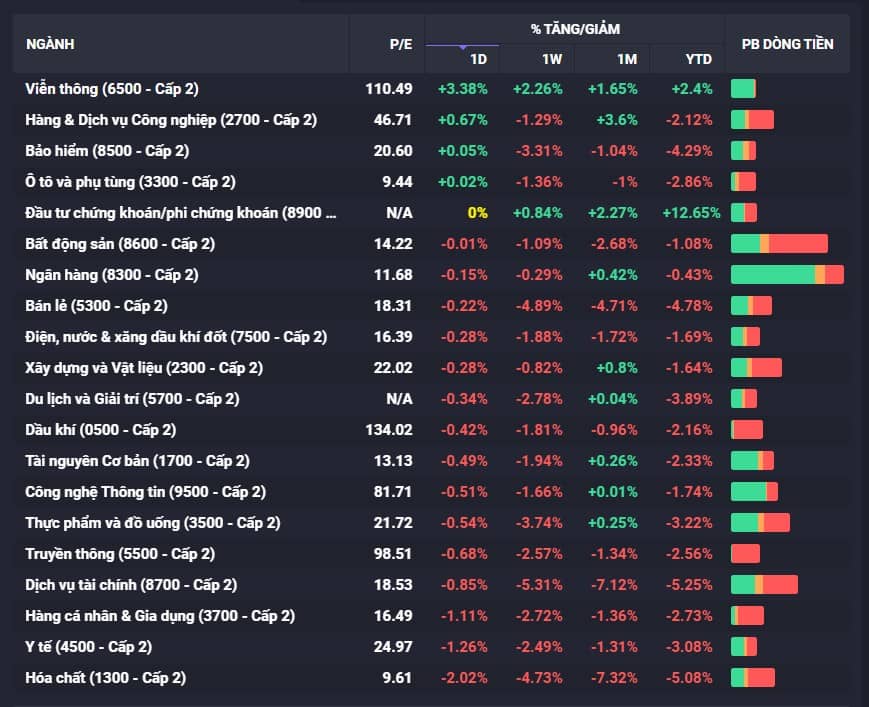Click Bất động sản money flow bar
The image size is (869, 707).
[x=779, y=244]
